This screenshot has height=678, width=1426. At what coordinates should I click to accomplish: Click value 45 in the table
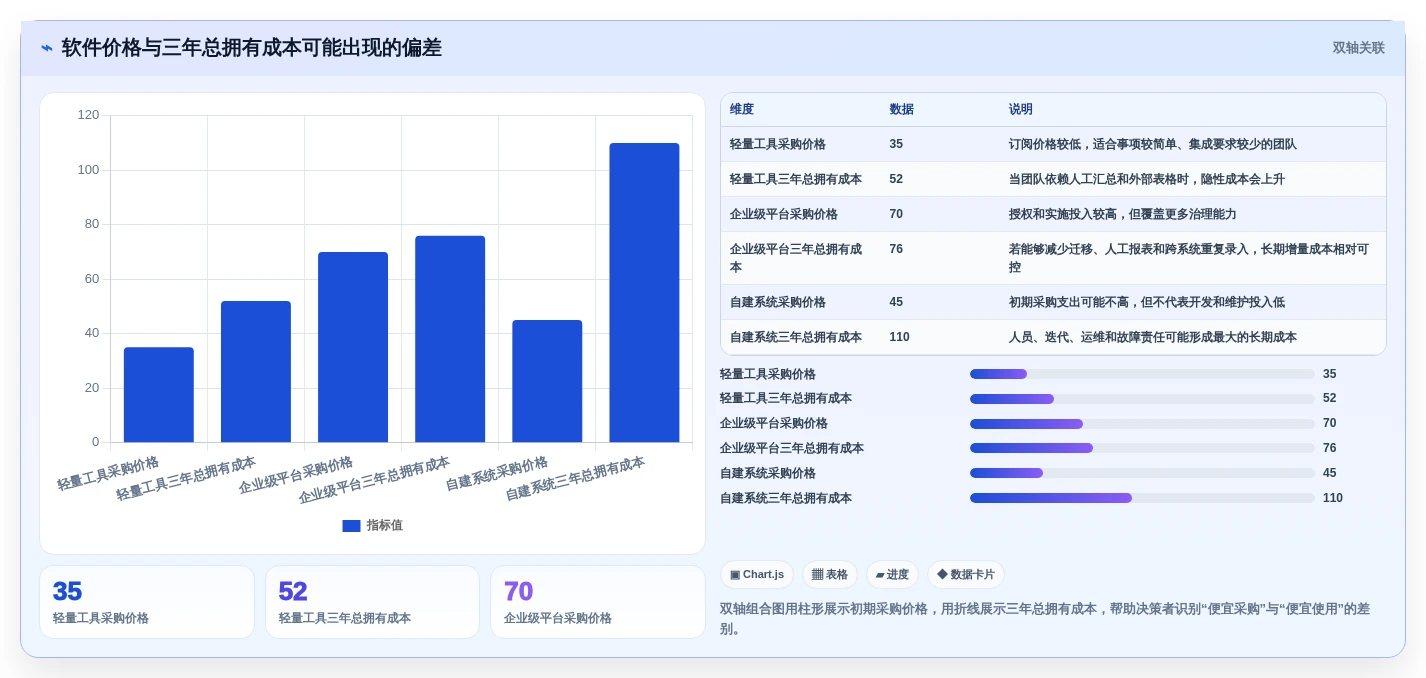point(896,302)
